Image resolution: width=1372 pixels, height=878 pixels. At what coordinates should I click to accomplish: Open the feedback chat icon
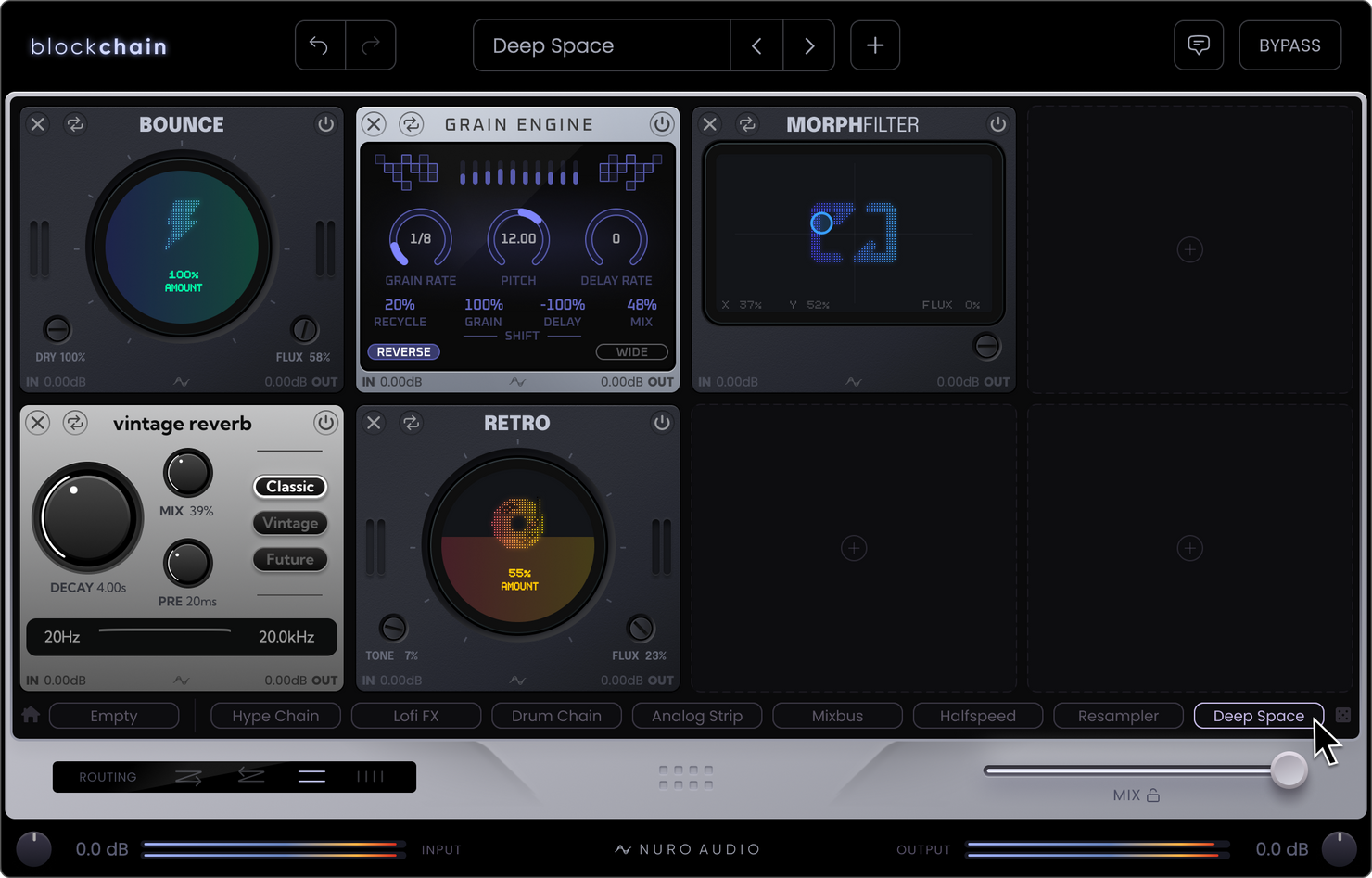[1199, 45]
